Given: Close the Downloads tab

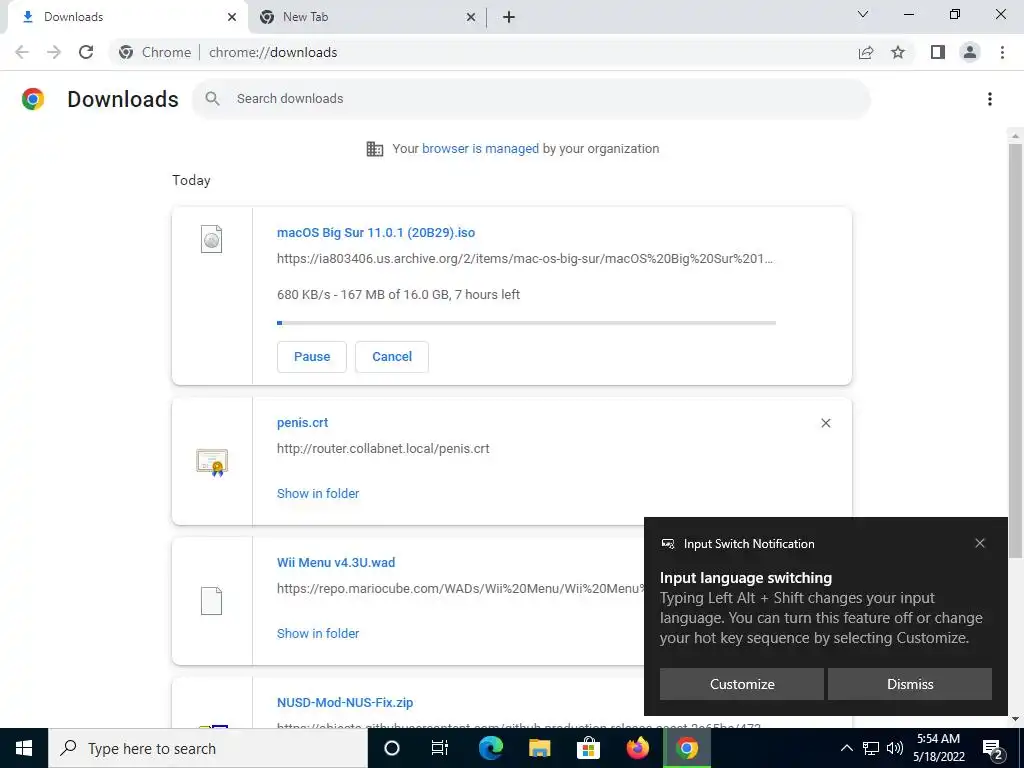Looking at the screenshot, I should [232, 17].
